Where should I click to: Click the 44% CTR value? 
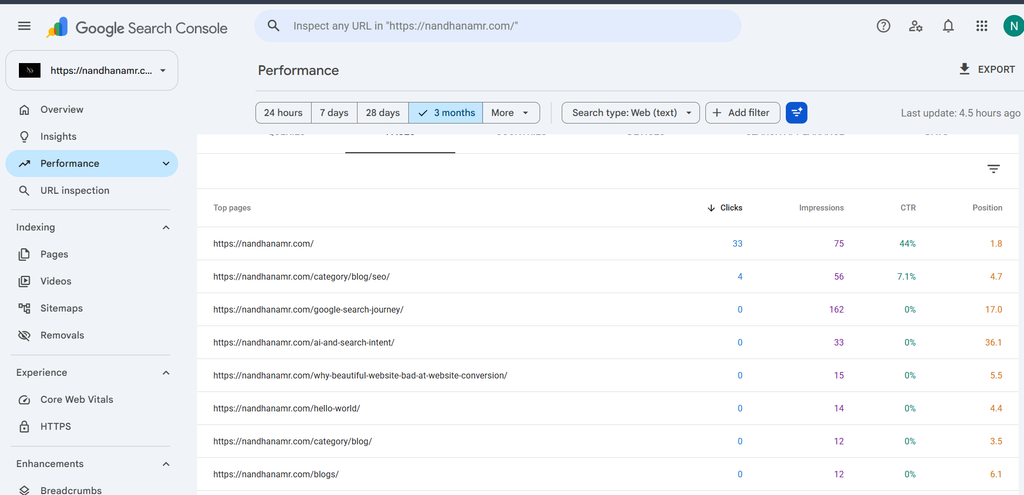pyautogui.click(x=907, y=244)
